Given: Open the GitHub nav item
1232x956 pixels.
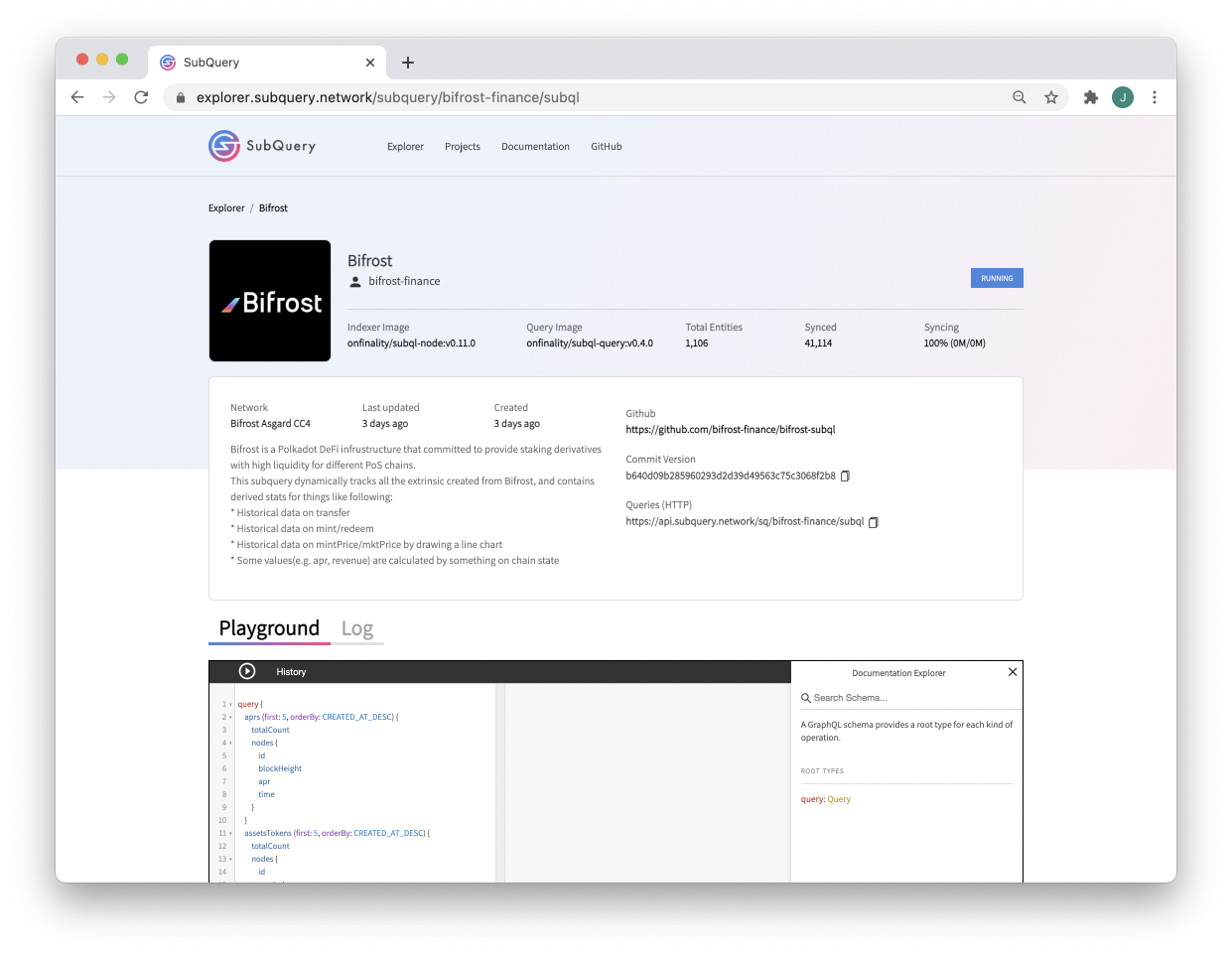Looking at the screenshot, I should pos(607,147).
